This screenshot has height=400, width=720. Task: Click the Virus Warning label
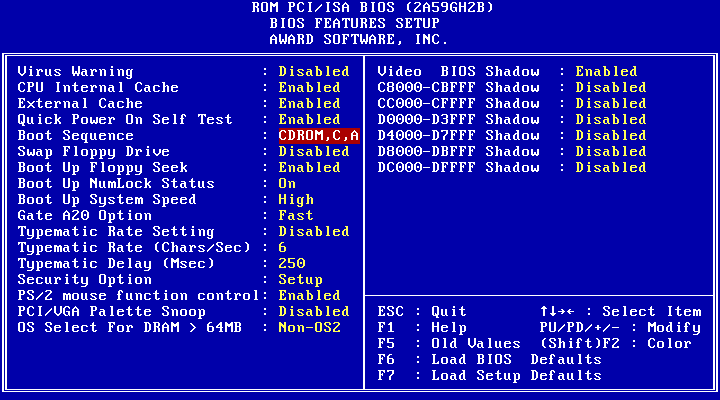point(75,71)
